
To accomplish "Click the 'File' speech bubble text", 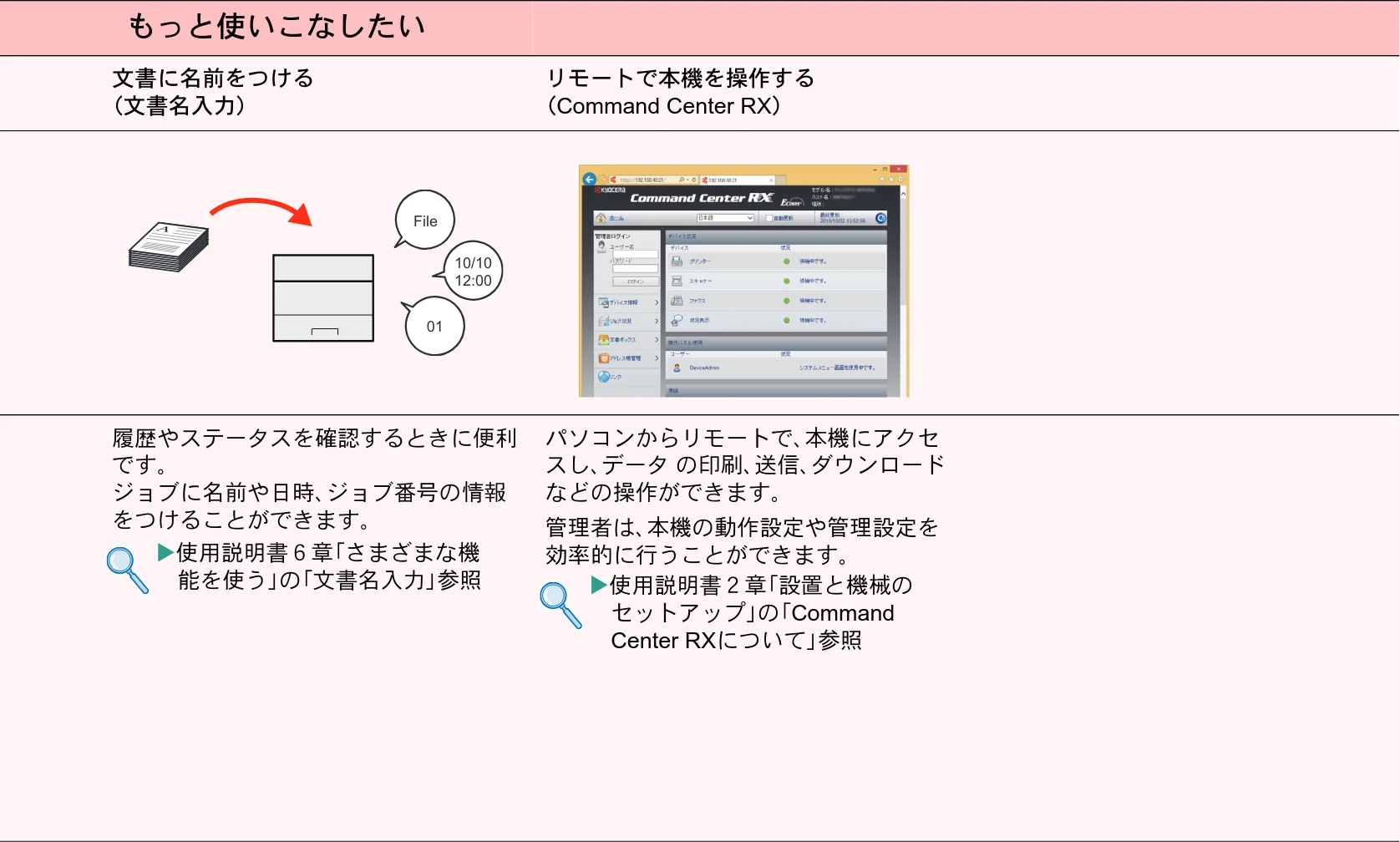I will [425, 221].
